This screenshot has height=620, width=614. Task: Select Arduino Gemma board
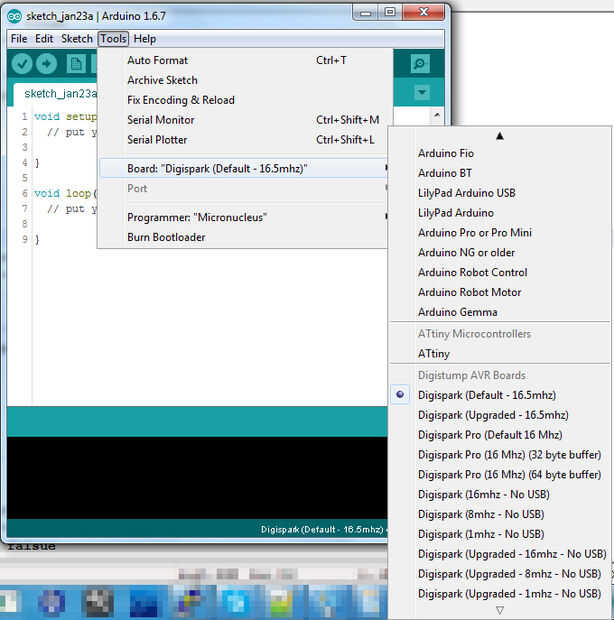pyautogui.click(x=500, y=312)
